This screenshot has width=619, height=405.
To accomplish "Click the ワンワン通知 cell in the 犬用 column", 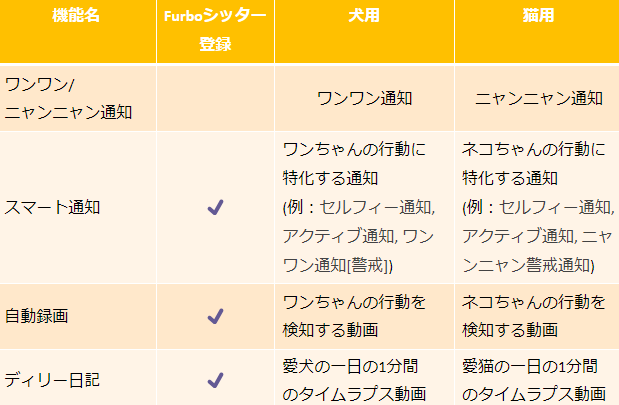I will pos(364,98).
